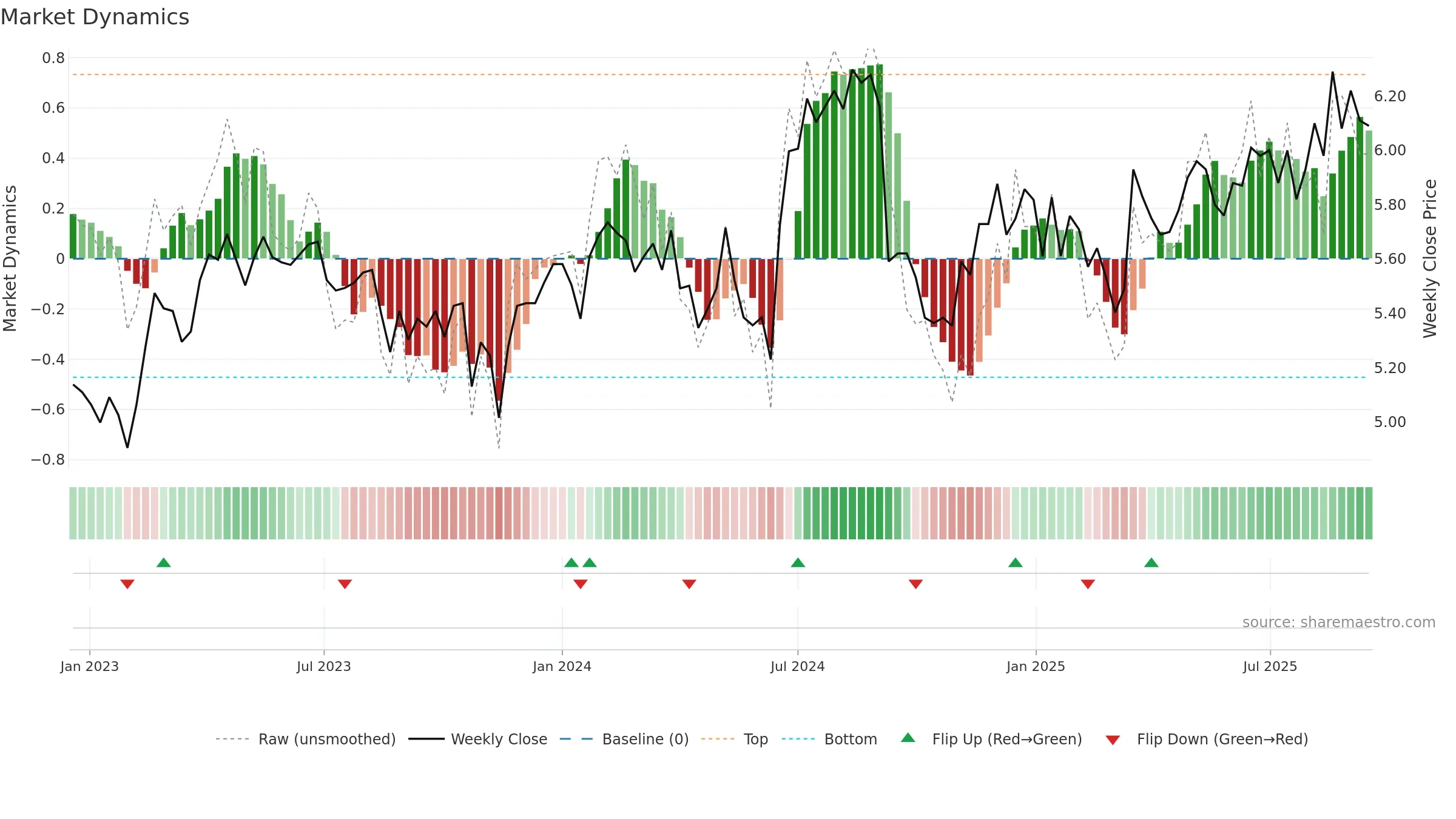Click the 6.20 price axis tick
The height and width of the screenshot is (819, 1456).
click(x=1390, y=96)
